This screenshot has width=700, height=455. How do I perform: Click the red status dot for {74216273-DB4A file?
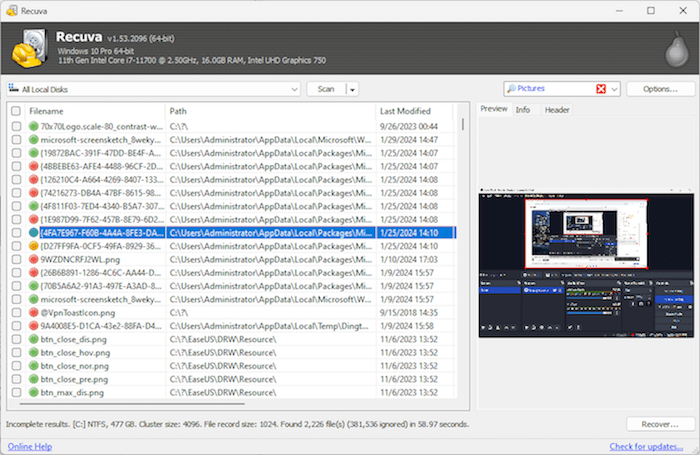pyautogui.click(x=33, y=193)
